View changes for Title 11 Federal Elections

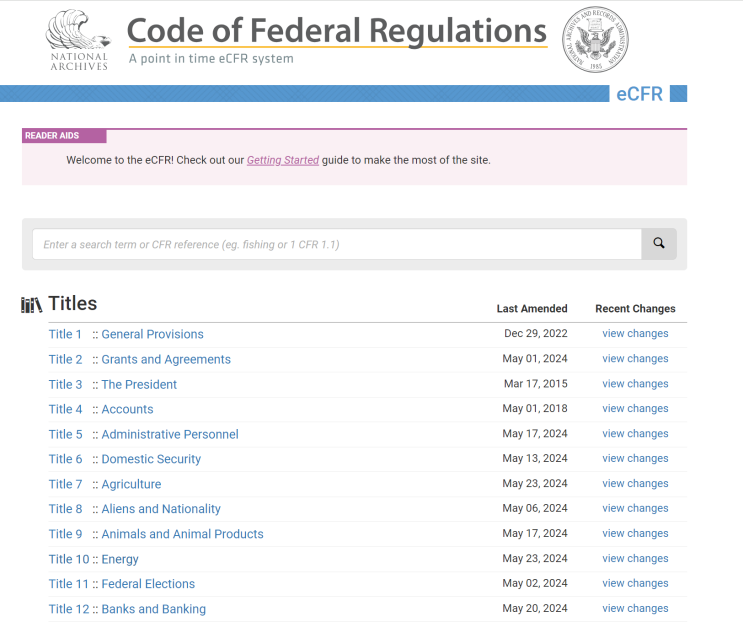(635, 584)
